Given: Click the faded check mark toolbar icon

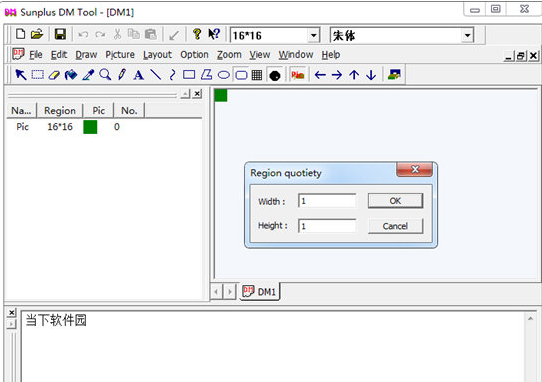Looking at the screenshot, I should (174, 35).
